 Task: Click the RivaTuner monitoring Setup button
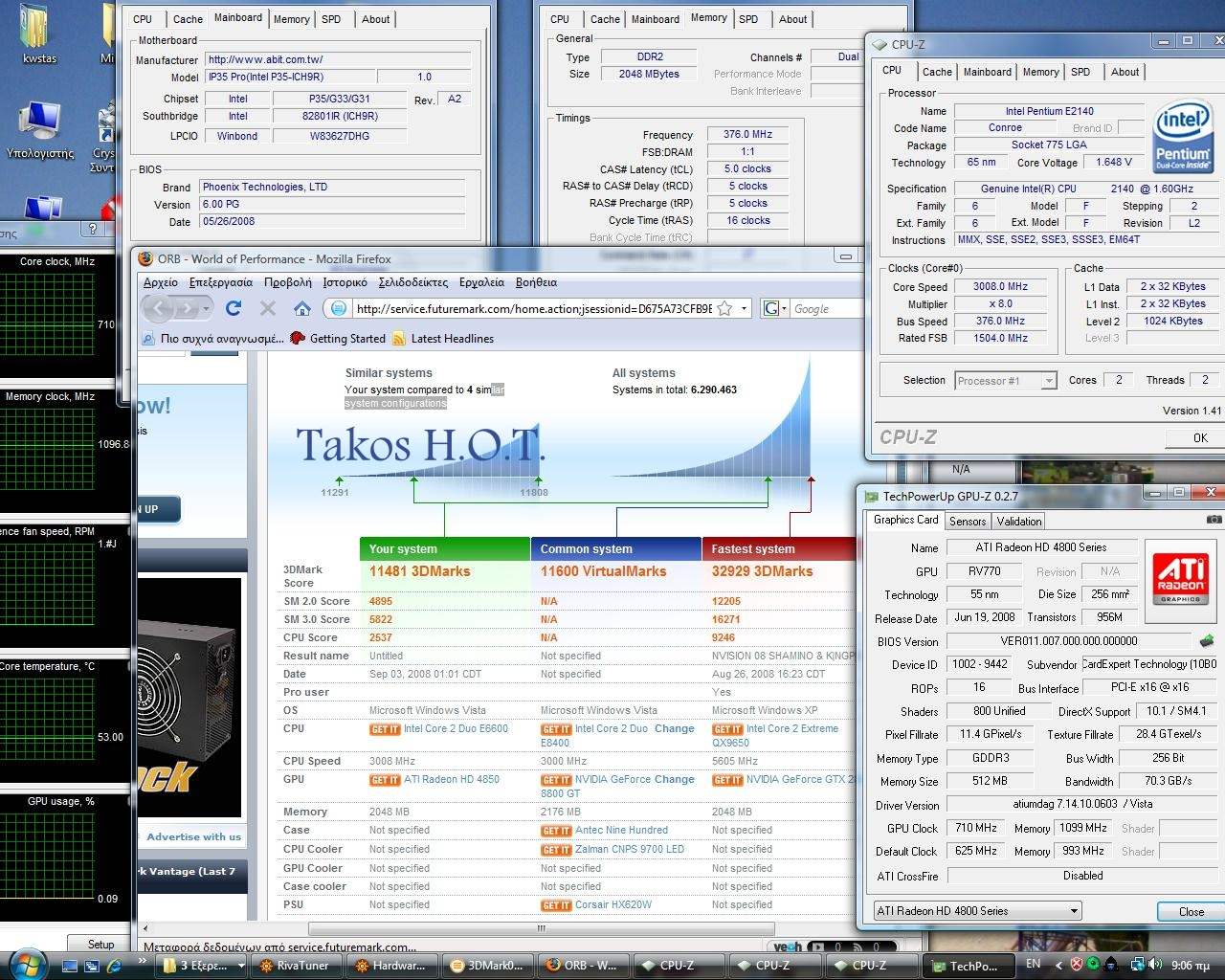[x=101, y=944]
